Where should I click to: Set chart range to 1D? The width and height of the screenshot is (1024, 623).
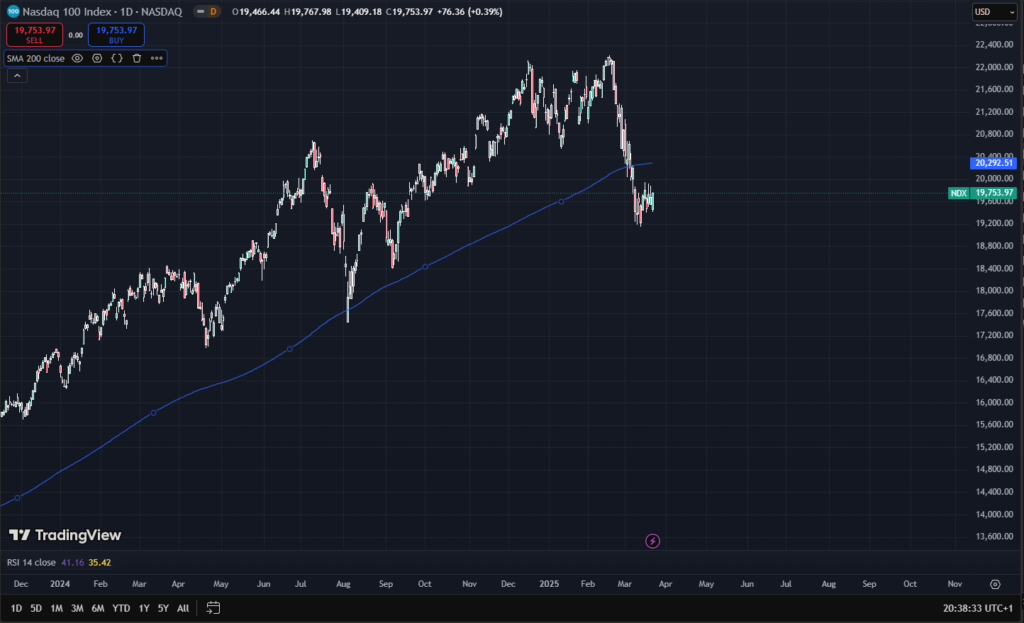point(16,608)
